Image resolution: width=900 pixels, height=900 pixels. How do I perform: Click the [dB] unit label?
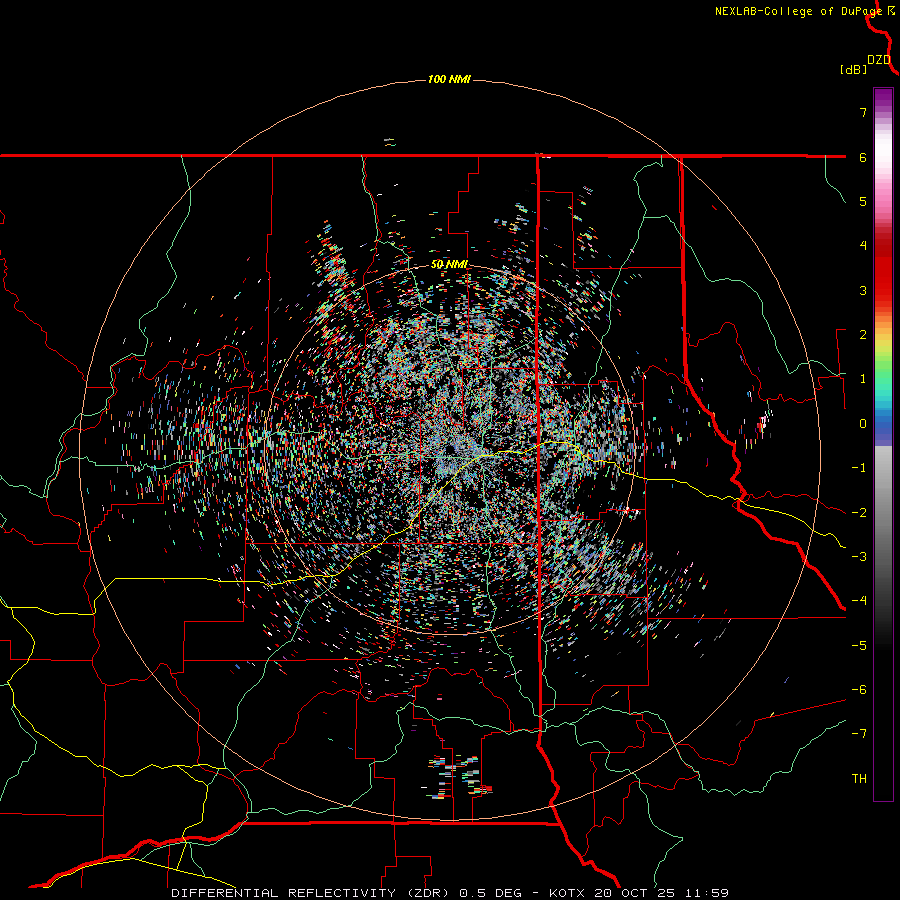854,70
